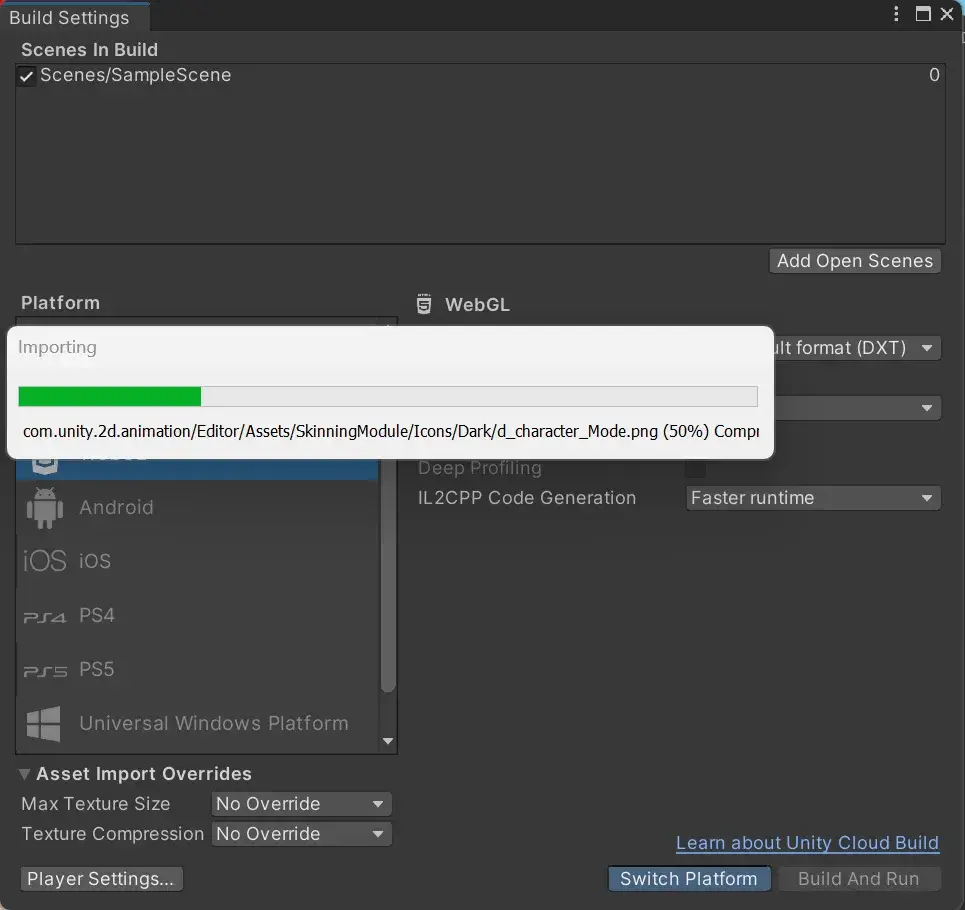Click the Add Open Scenes button

tap(855, 261)
